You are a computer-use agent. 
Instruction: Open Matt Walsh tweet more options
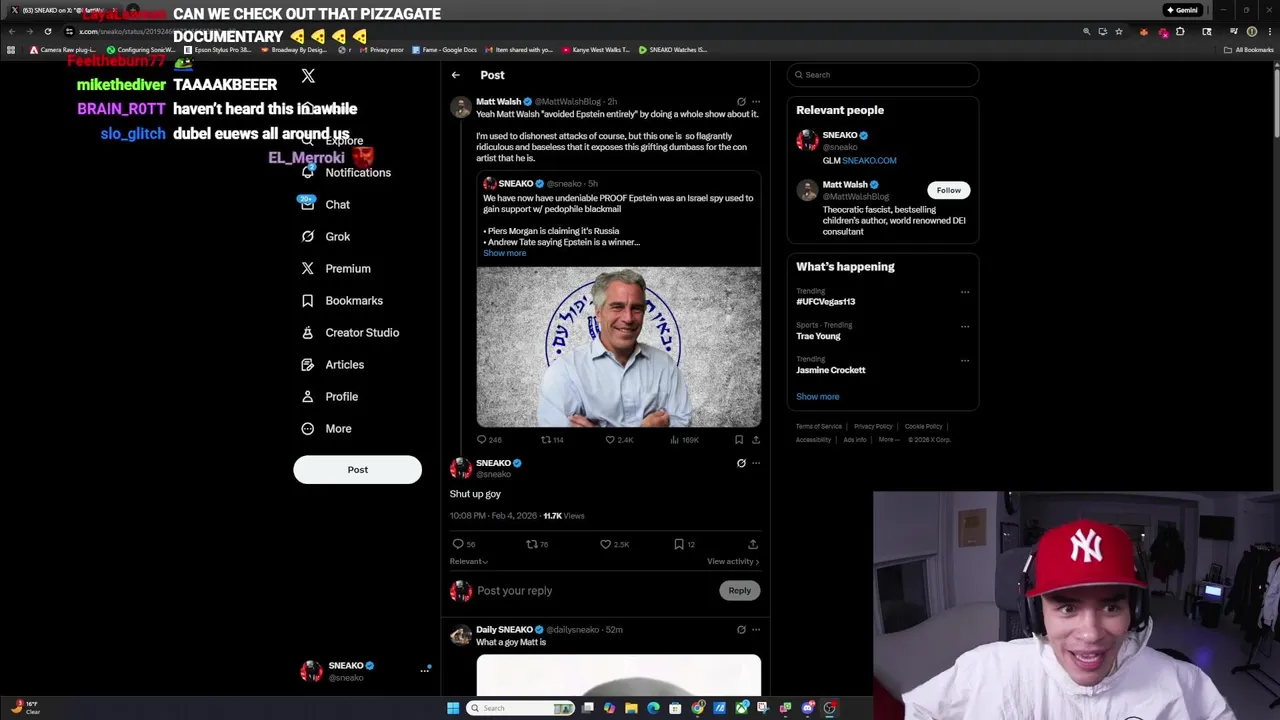(x=756, y=101)
